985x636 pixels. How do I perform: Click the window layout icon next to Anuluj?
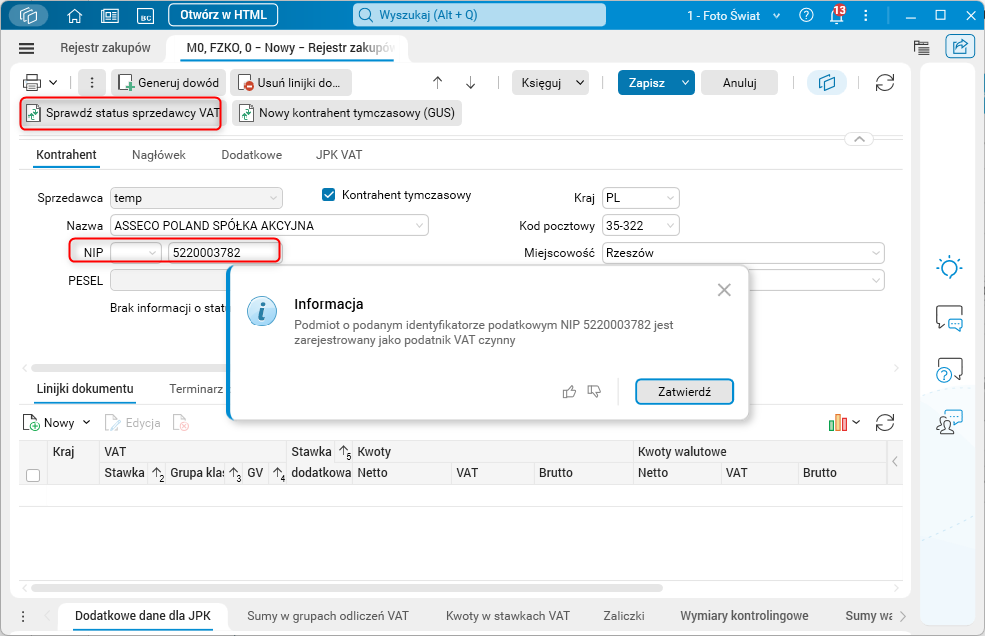(827, 82)
